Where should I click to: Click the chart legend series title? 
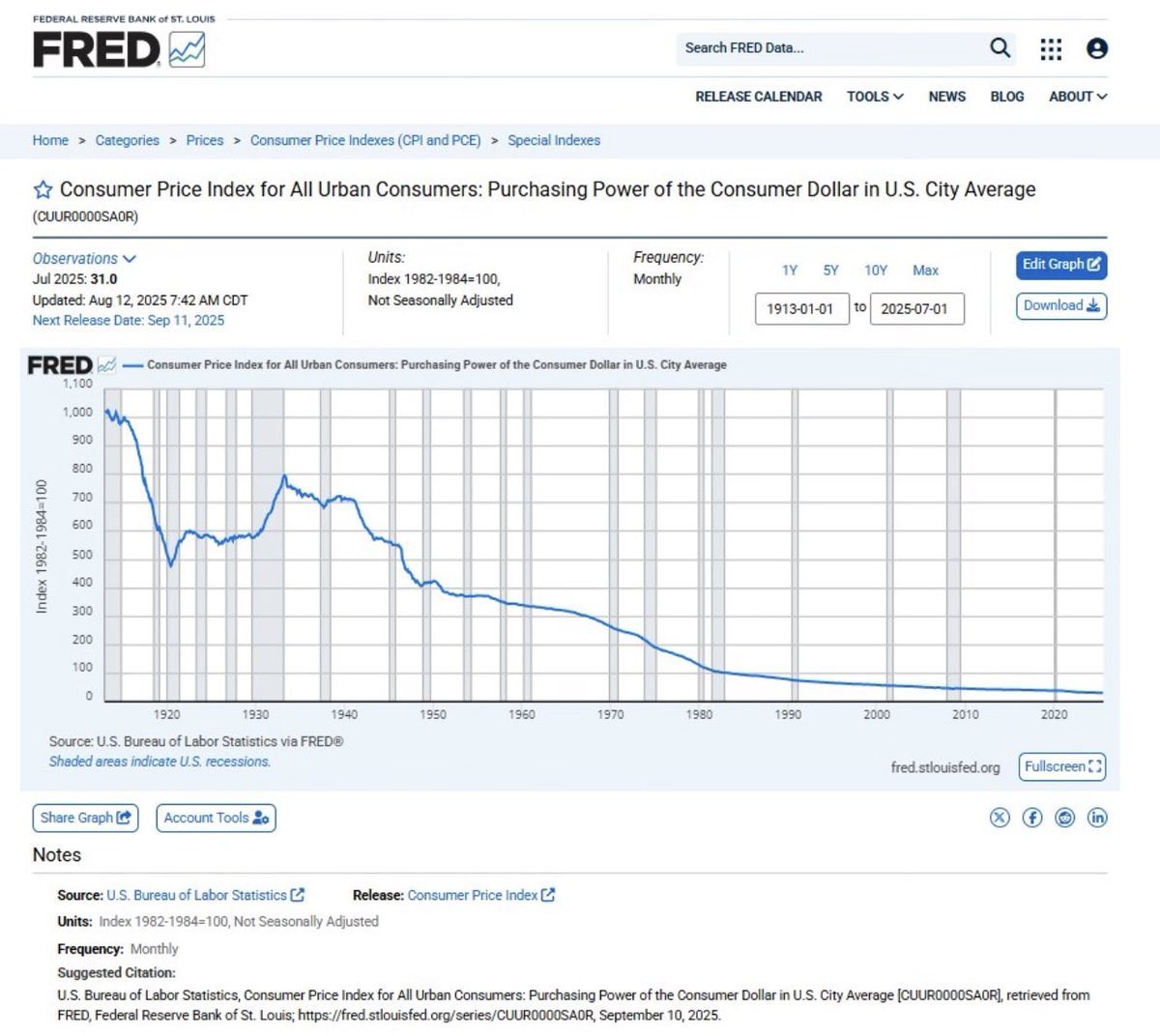tap(437, 365)
